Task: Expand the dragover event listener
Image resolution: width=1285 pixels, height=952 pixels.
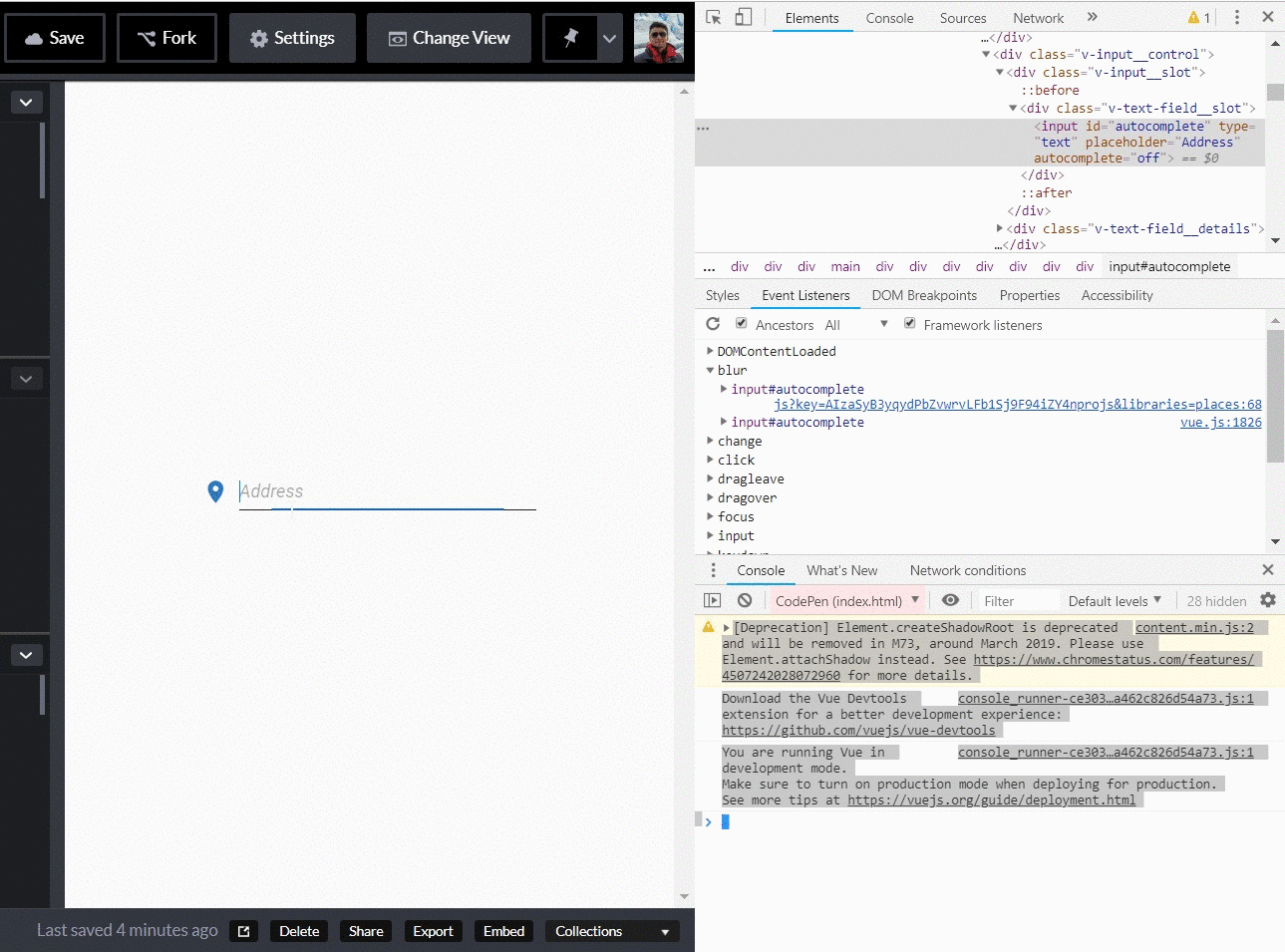Action: click(710, 497)
